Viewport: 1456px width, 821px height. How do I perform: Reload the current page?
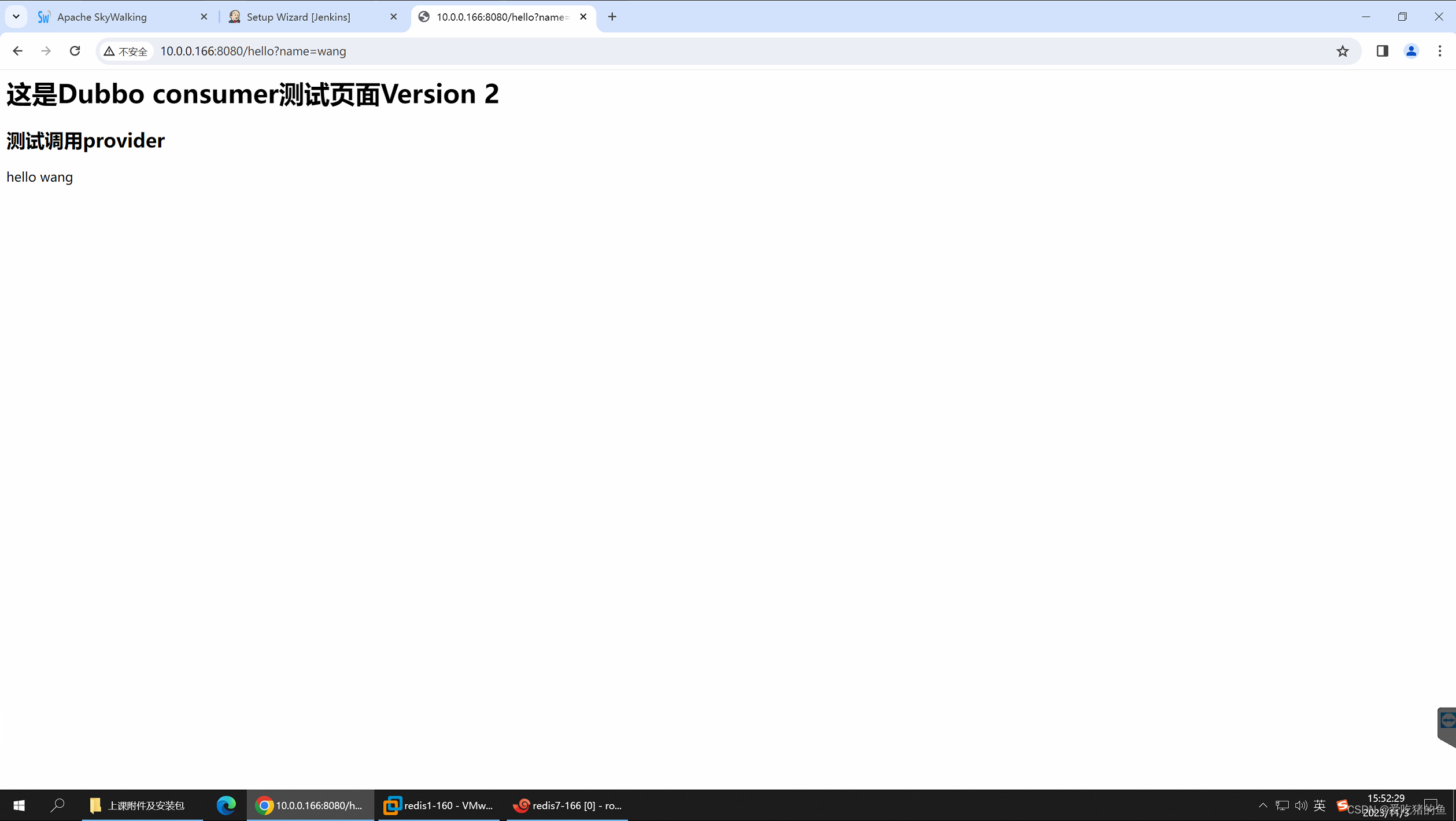75,51
